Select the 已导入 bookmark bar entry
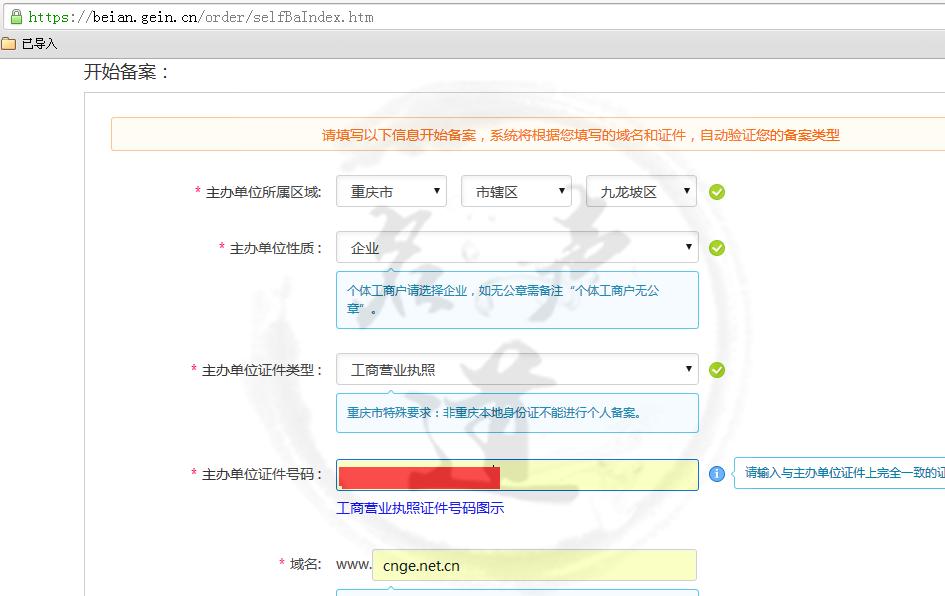 [37, 44]
